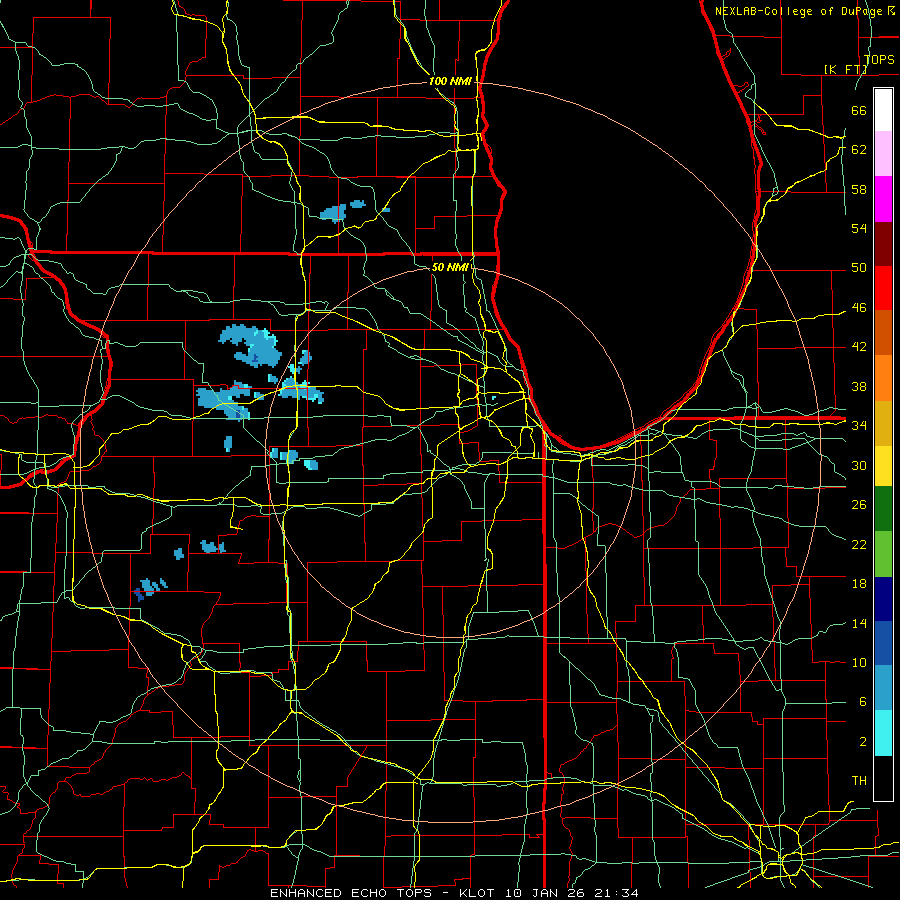Viewport: 900px width, 900px height.
Task: Select the medium blue legend swatch
Action: pos(883,643)
